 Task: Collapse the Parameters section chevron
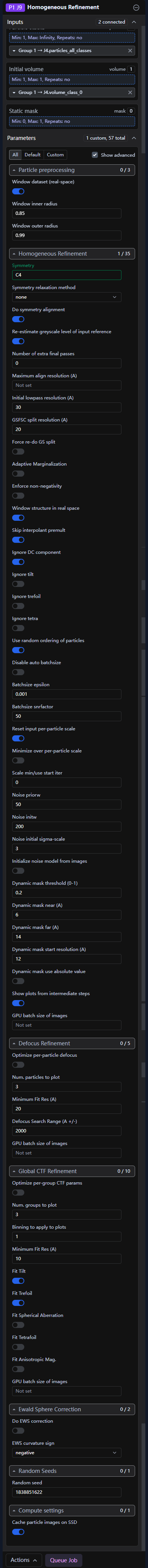(x=134, y=138)
